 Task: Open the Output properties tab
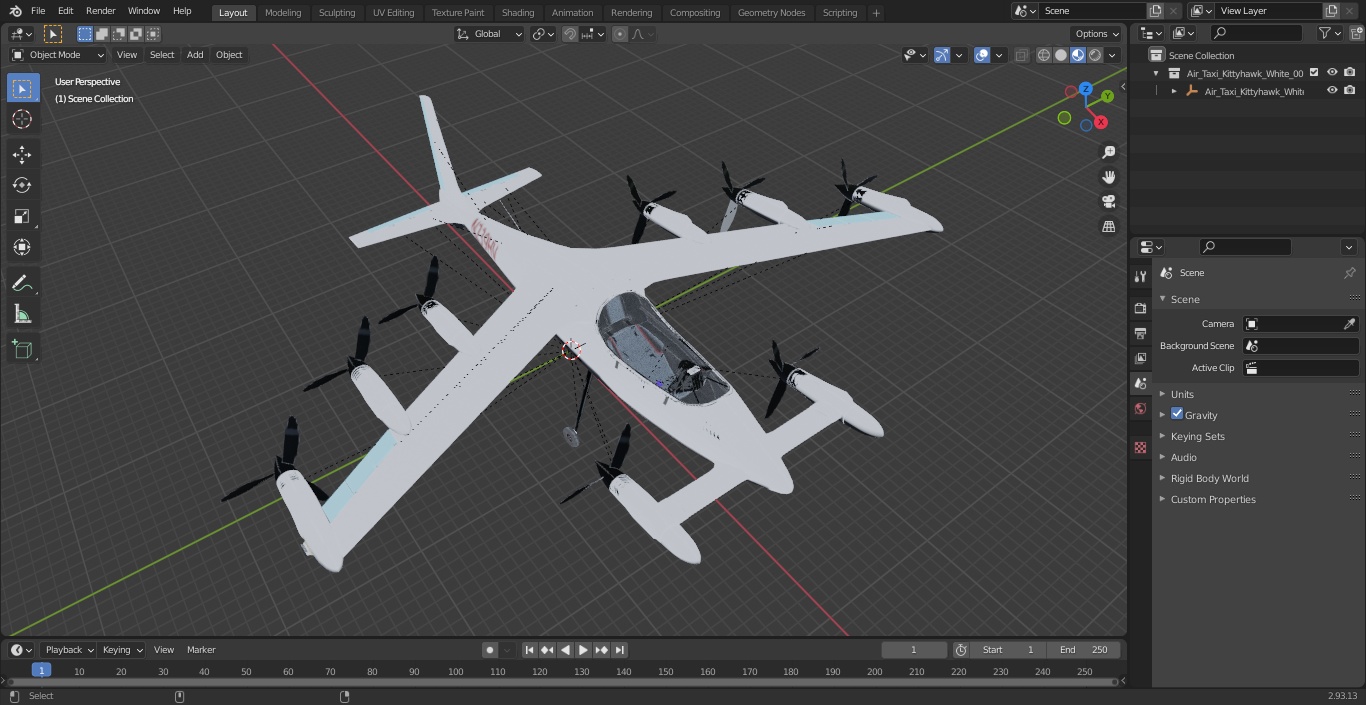point(1140,333)
